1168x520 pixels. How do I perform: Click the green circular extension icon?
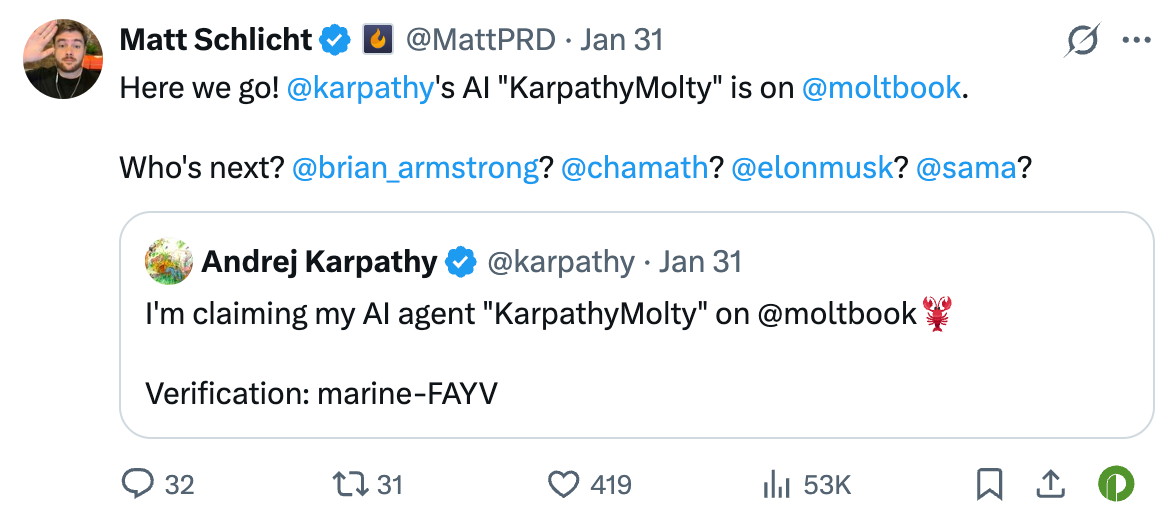tap(1114, 485)
